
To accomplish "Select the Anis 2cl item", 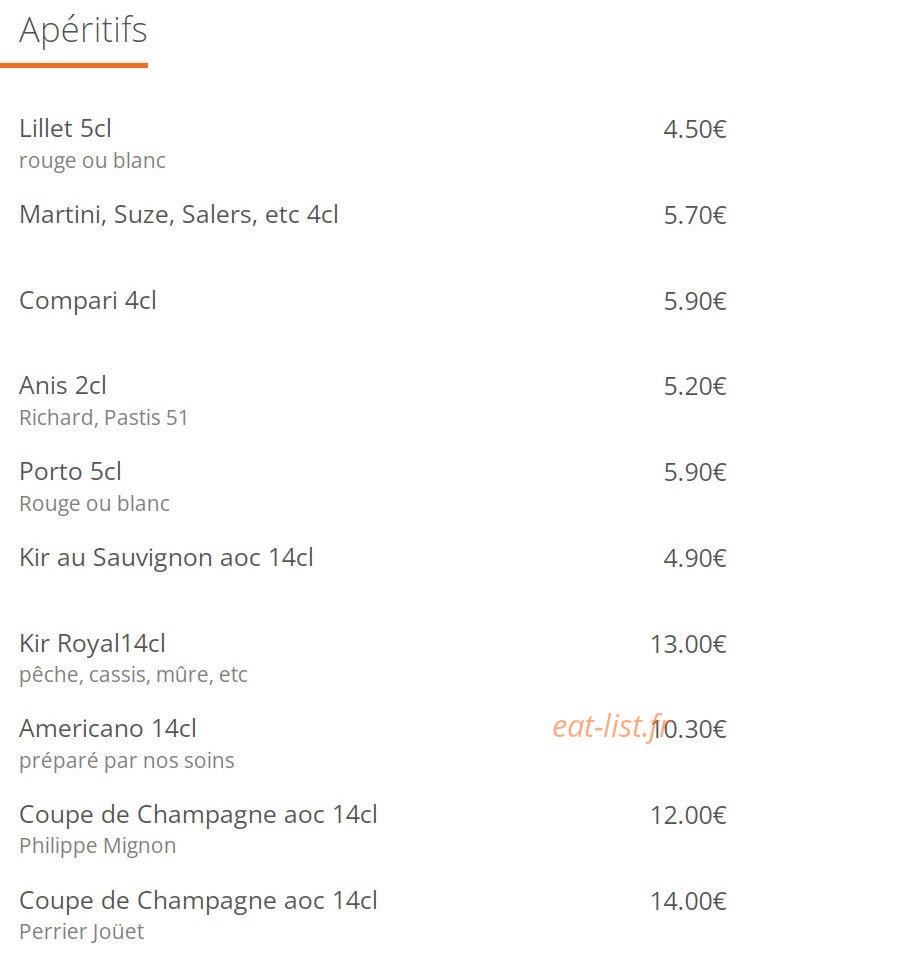I will coord(63,386).
